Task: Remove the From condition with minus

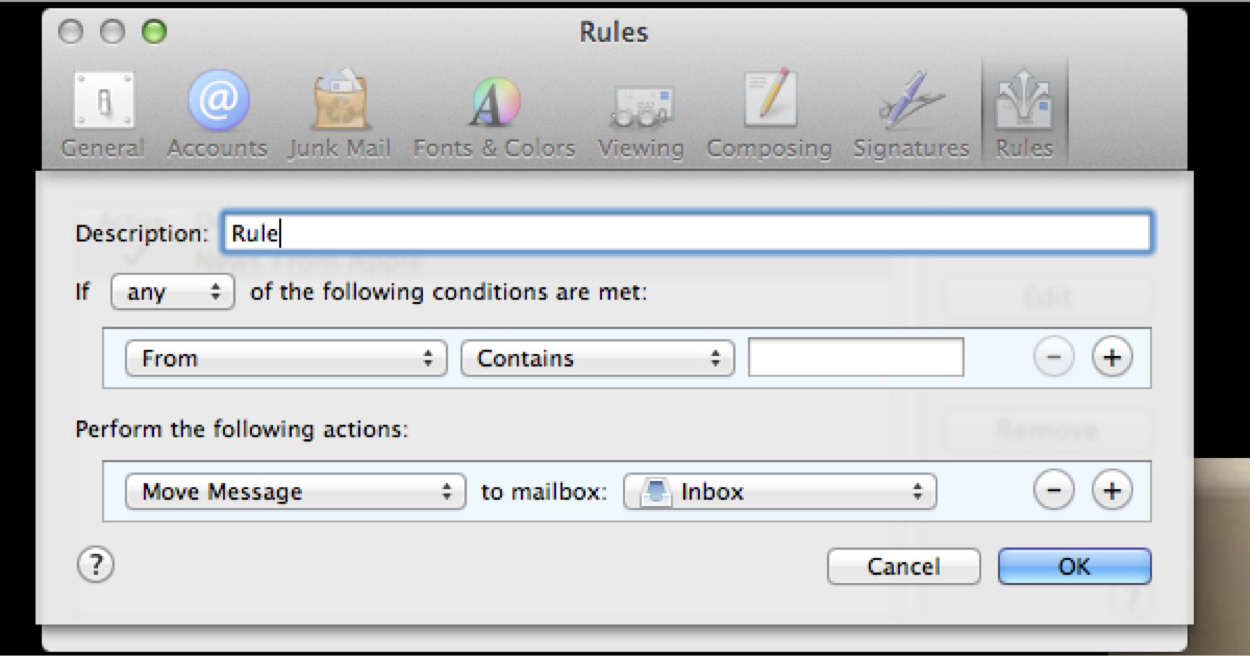Action: pos(1053,358)
